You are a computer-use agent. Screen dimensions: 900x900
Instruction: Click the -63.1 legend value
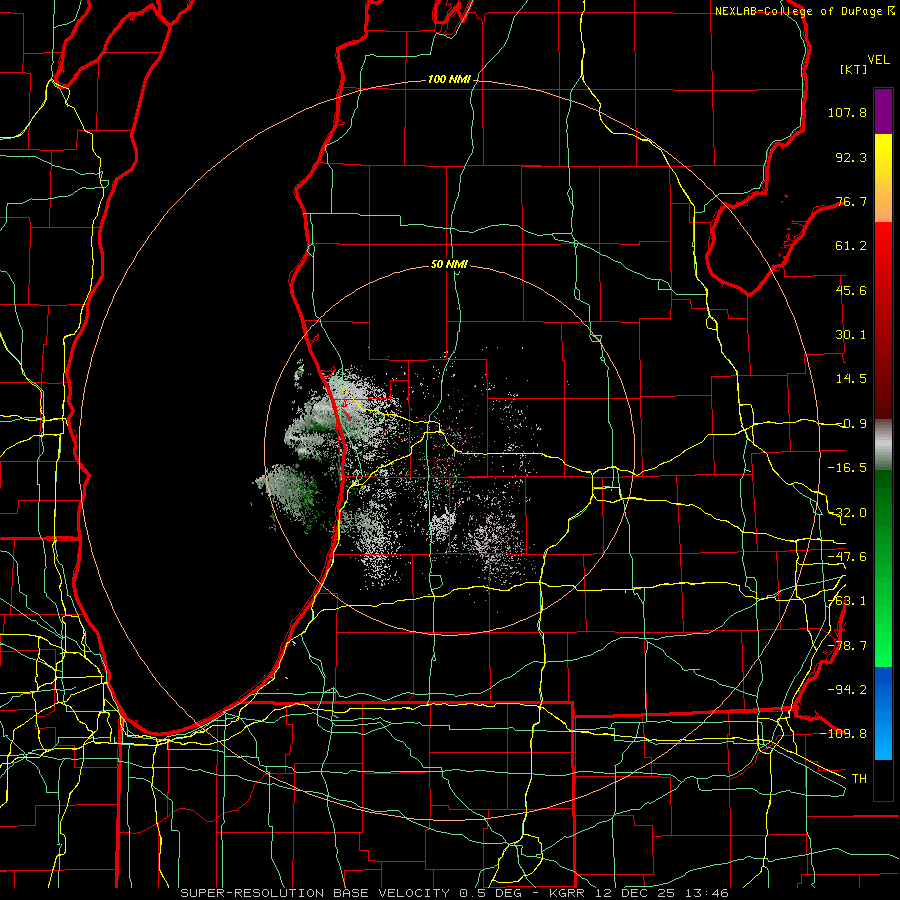(847, 601)
